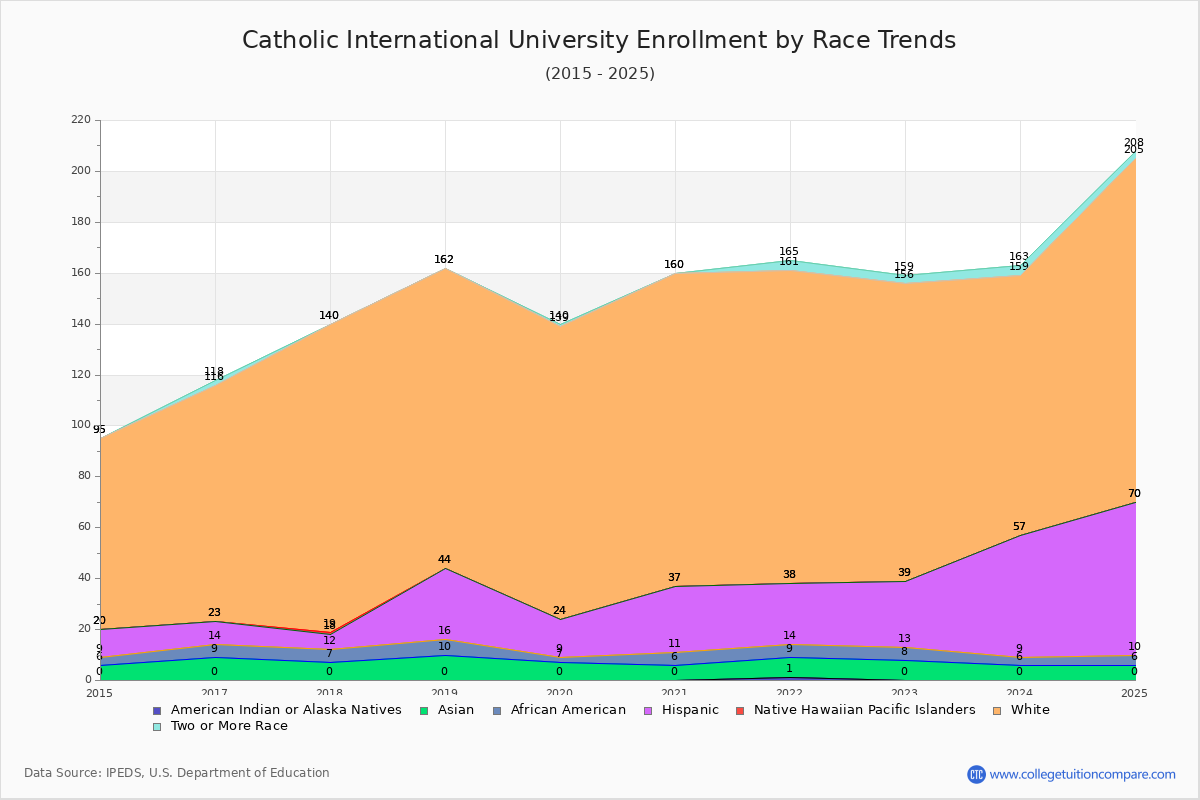Click the 2021 x-axis label
The image size is (1200, 800).
tap(675, 693)
